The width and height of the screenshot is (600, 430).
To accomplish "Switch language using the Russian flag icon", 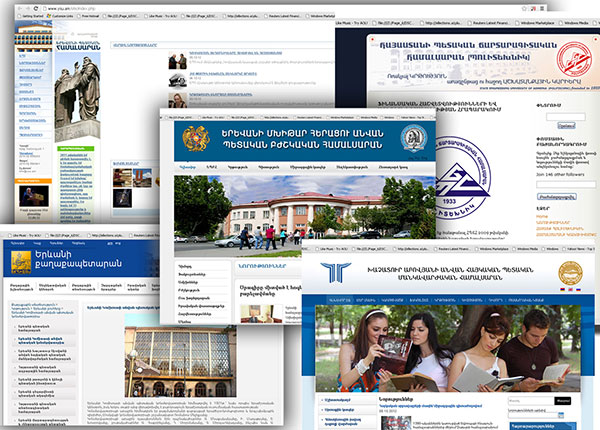I will click(x=578, y=290).
